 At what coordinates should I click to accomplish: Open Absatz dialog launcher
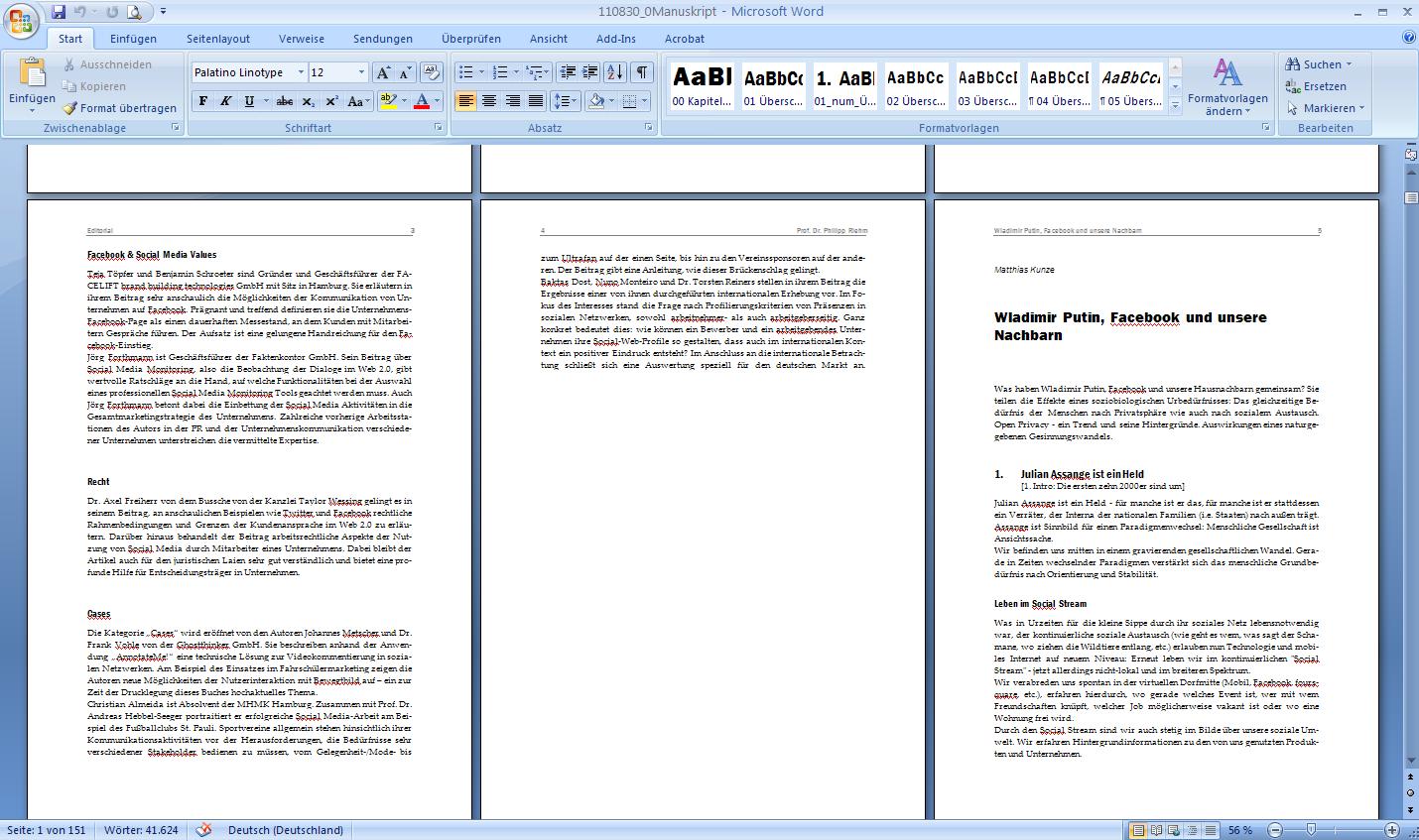pos(649,128)
